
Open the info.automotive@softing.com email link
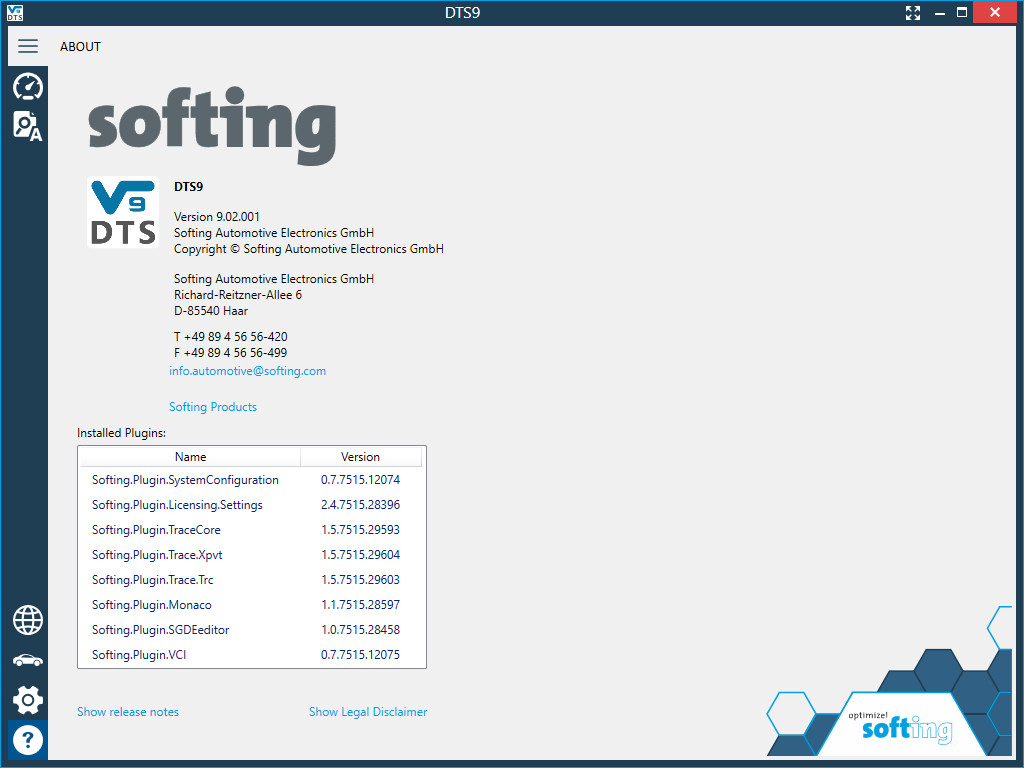248,371
